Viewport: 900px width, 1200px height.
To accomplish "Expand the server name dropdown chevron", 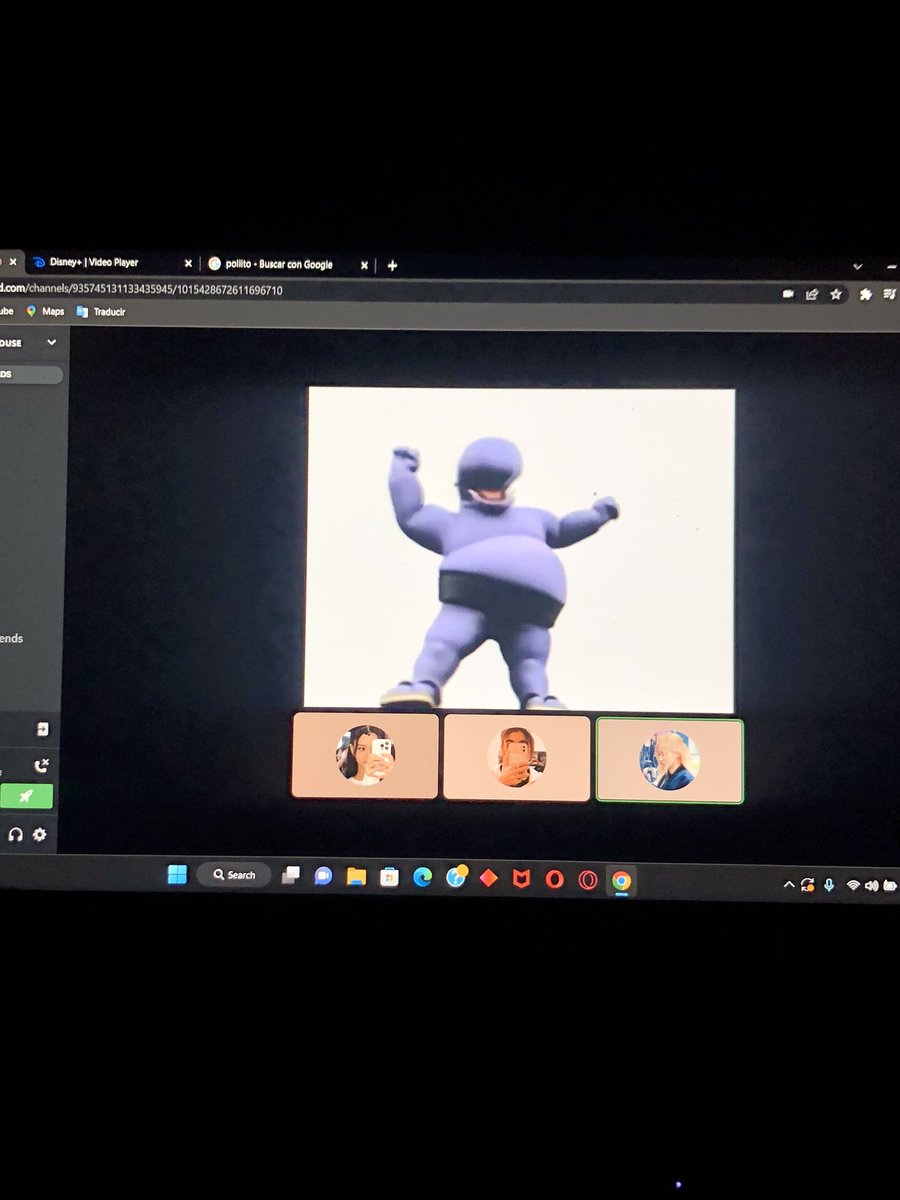I will tap(51, 343).
